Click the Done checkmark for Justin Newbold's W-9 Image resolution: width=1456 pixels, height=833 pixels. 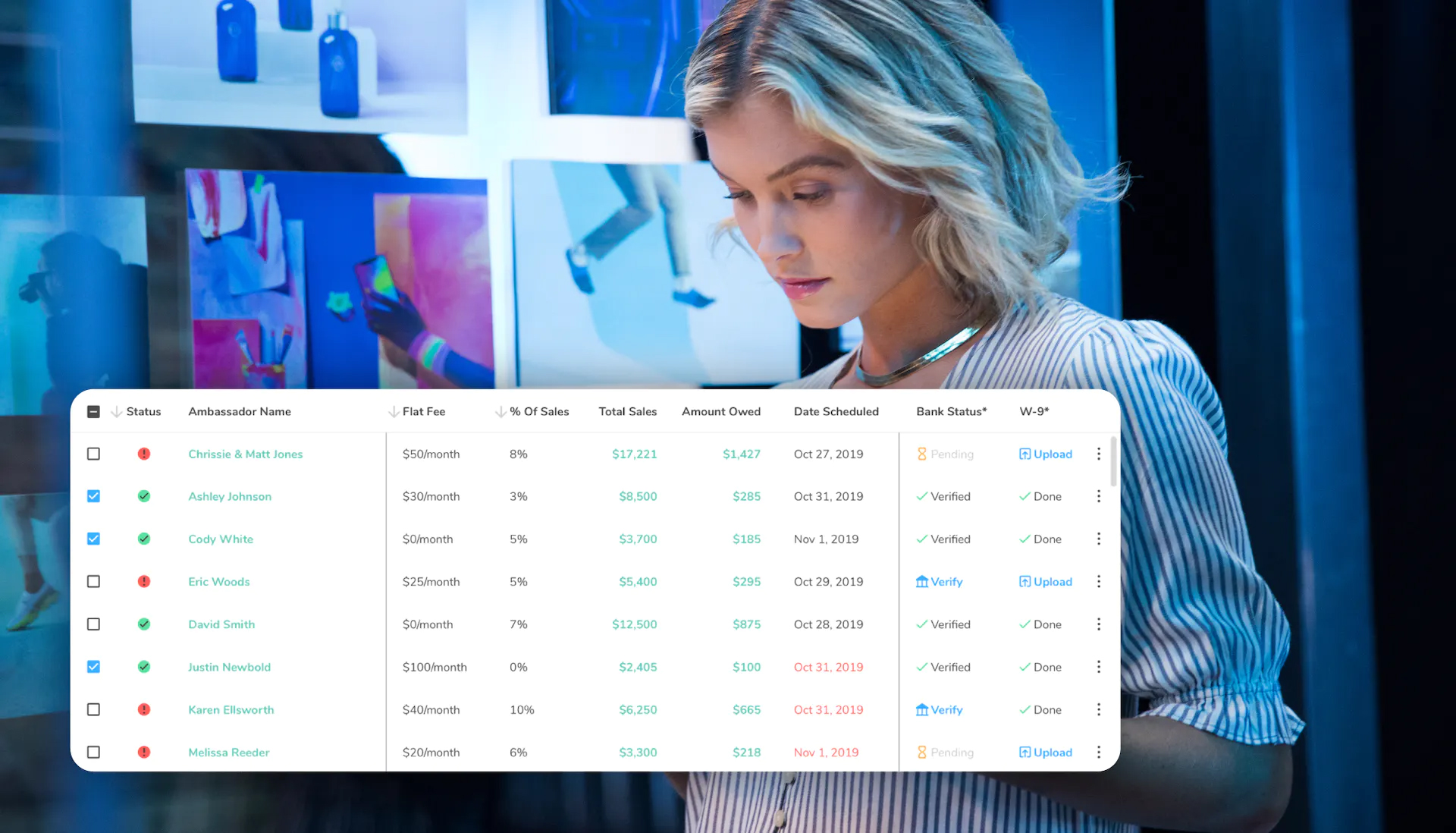point(1025,667)
